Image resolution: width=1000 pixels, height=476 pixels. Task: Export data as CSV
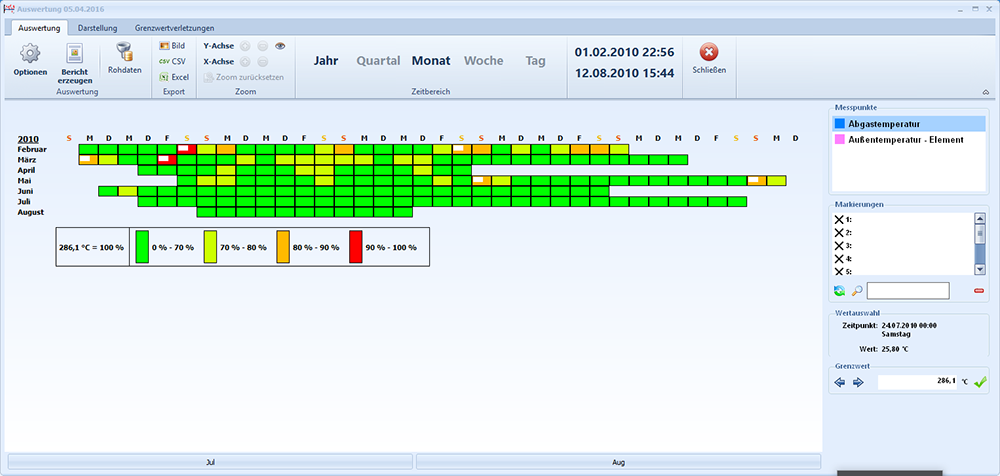tap(172, 61)
